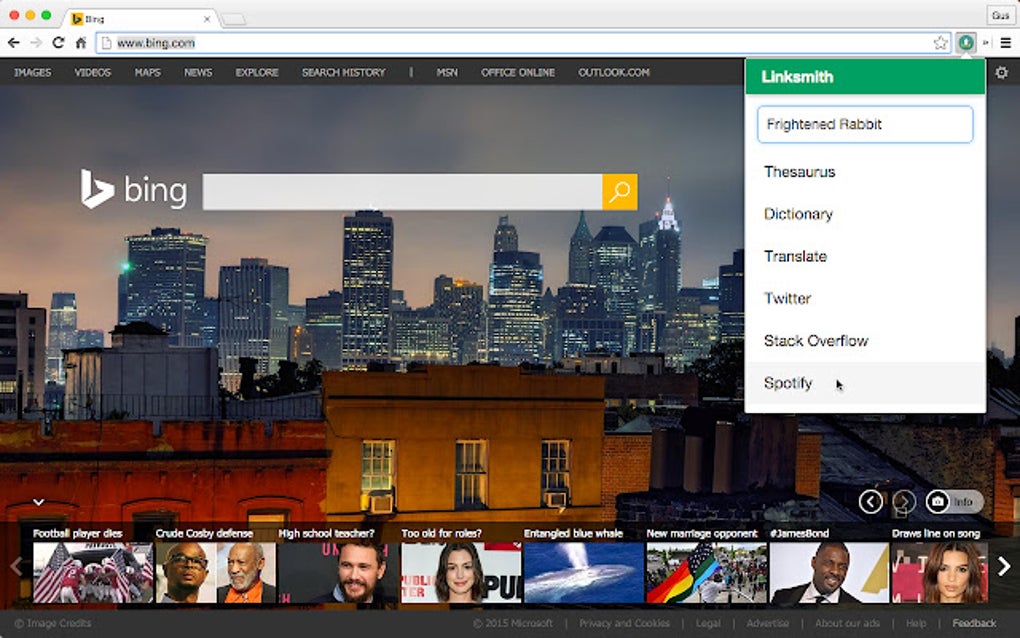1020x638 pixels.
Task: Open the Outlook.com link
Action: [614, 73]
